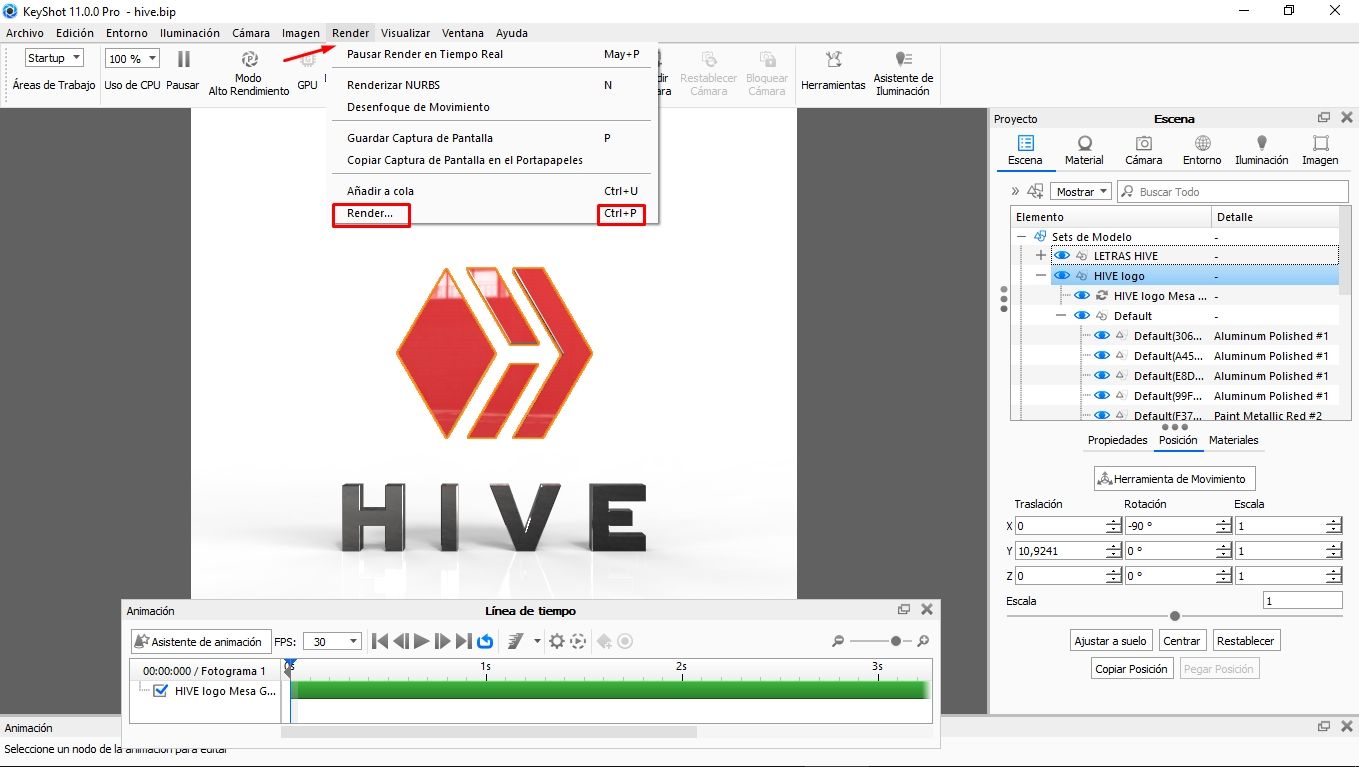Switch to the Cámara project tab
Viewport: 1359px width, 767px height.
tap(1143, 151)
